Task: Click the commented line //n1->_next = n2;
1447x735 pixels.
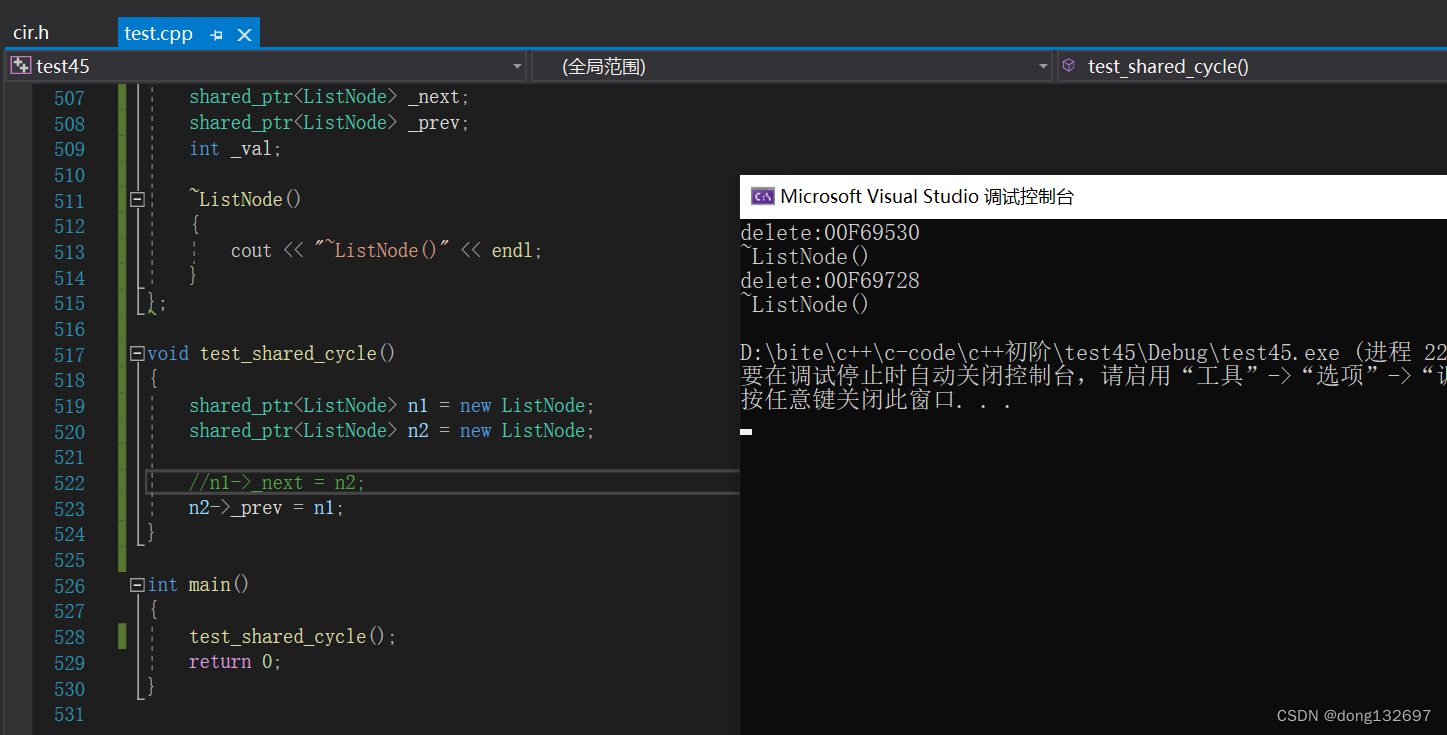Action: [277, 483]
